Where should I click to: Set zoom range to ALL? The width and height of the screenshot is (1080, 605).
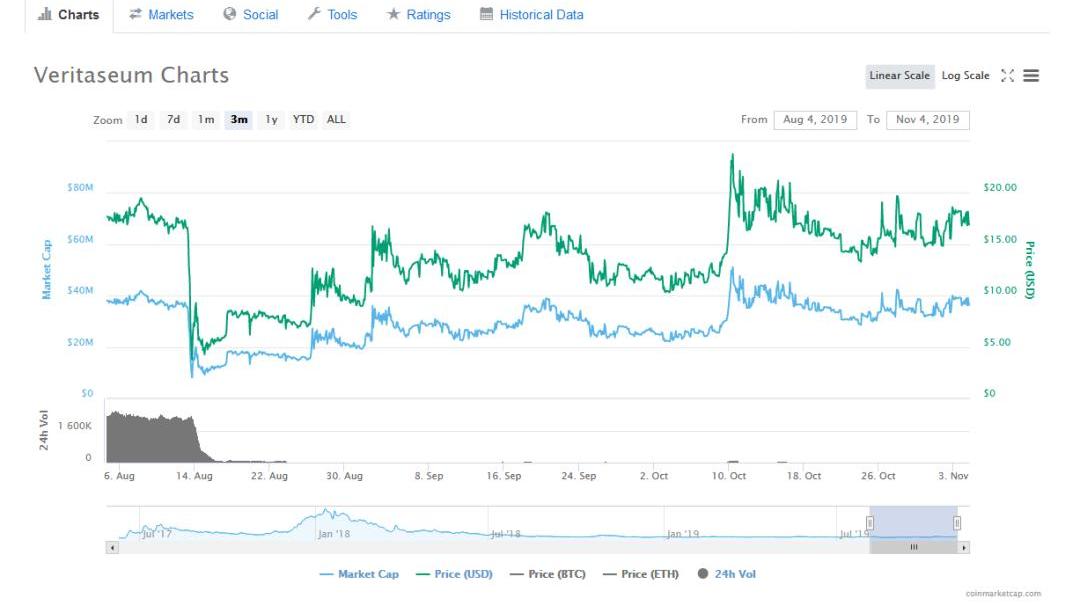(x=336, y=120)
